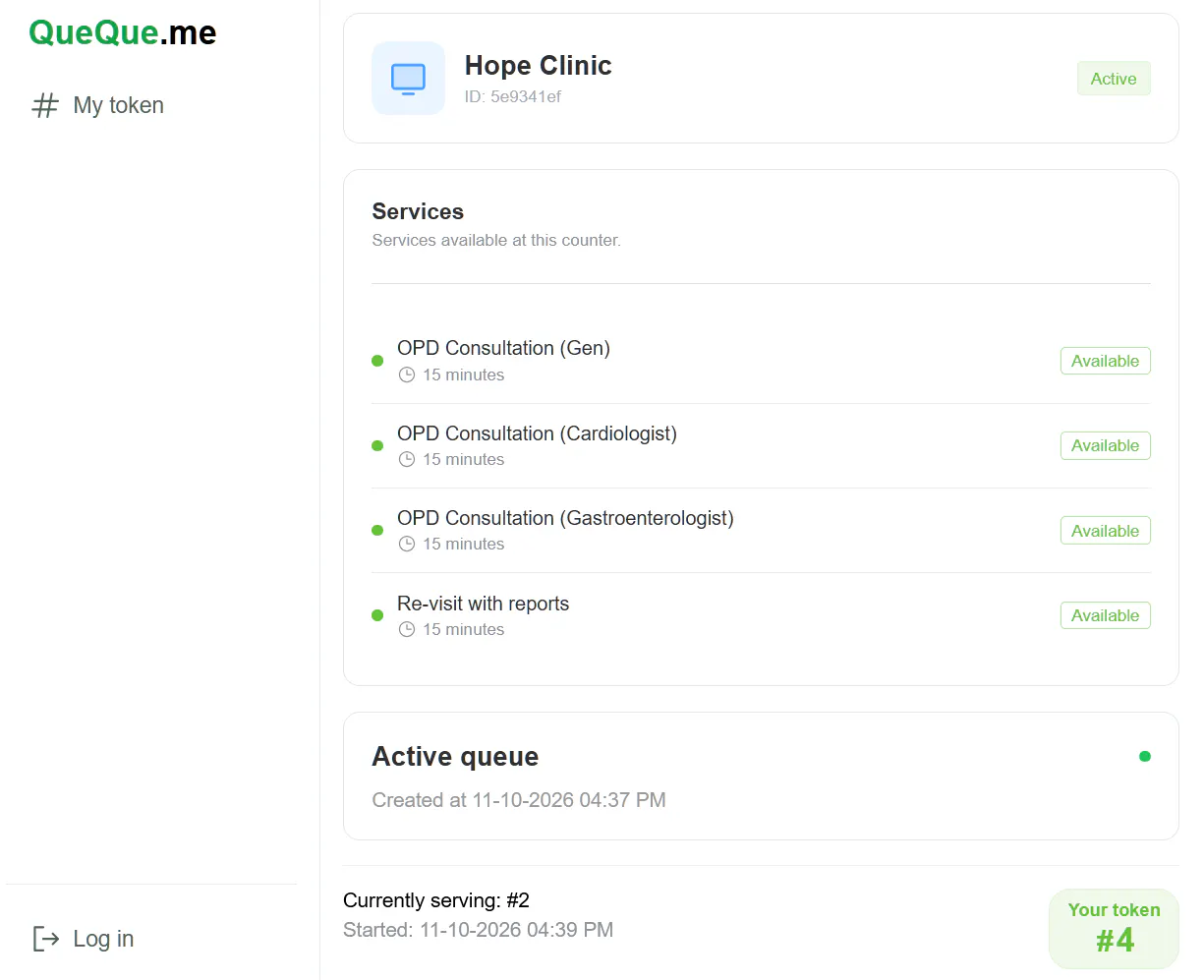Click green dot beside Re-visit with reports

click(377, 615)
